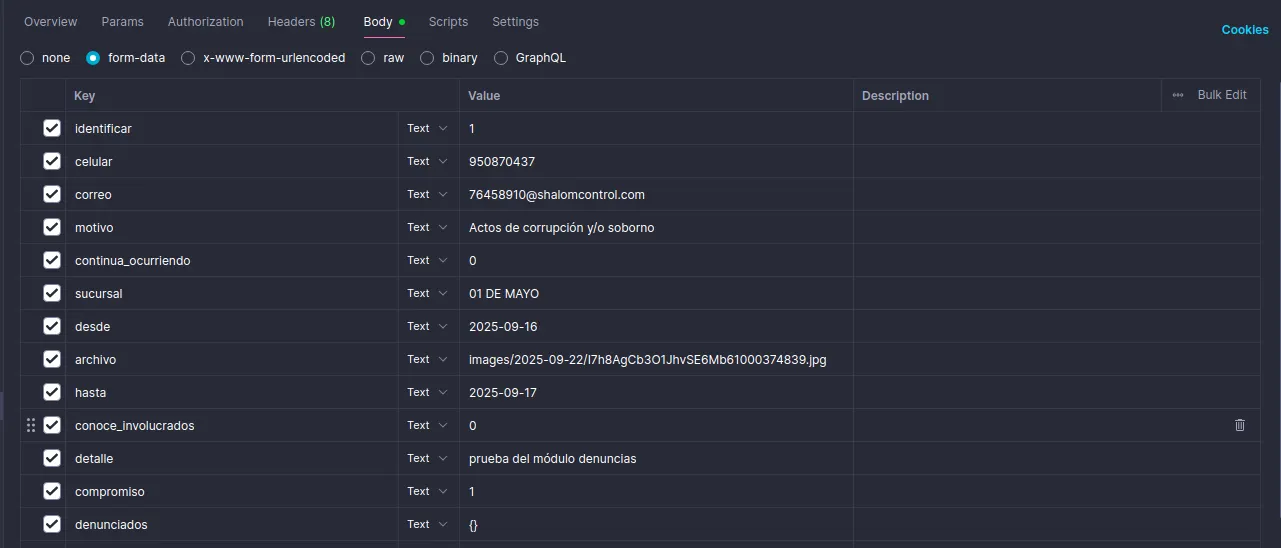Screen dimensions: 1281x548
Task: Open the type dropdown for detalle row
Action: [427, 458]
